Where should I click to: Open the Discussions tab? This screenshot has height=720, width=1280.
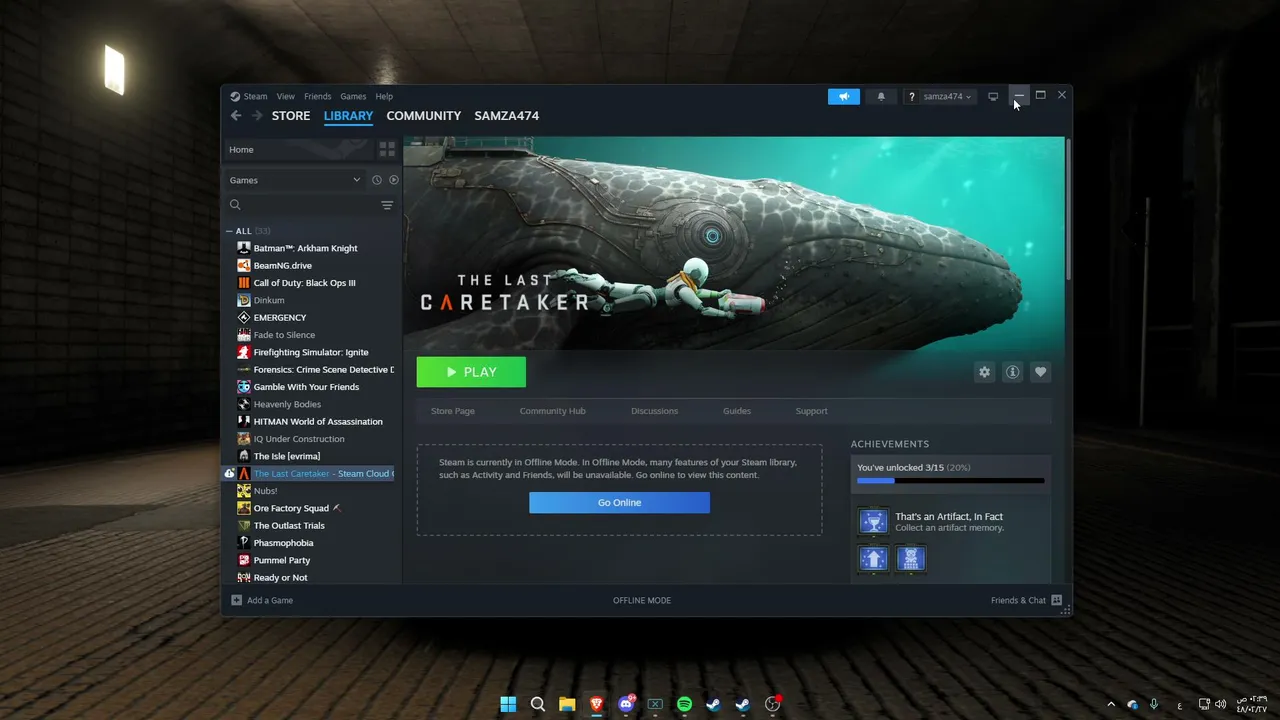(654, 411)
